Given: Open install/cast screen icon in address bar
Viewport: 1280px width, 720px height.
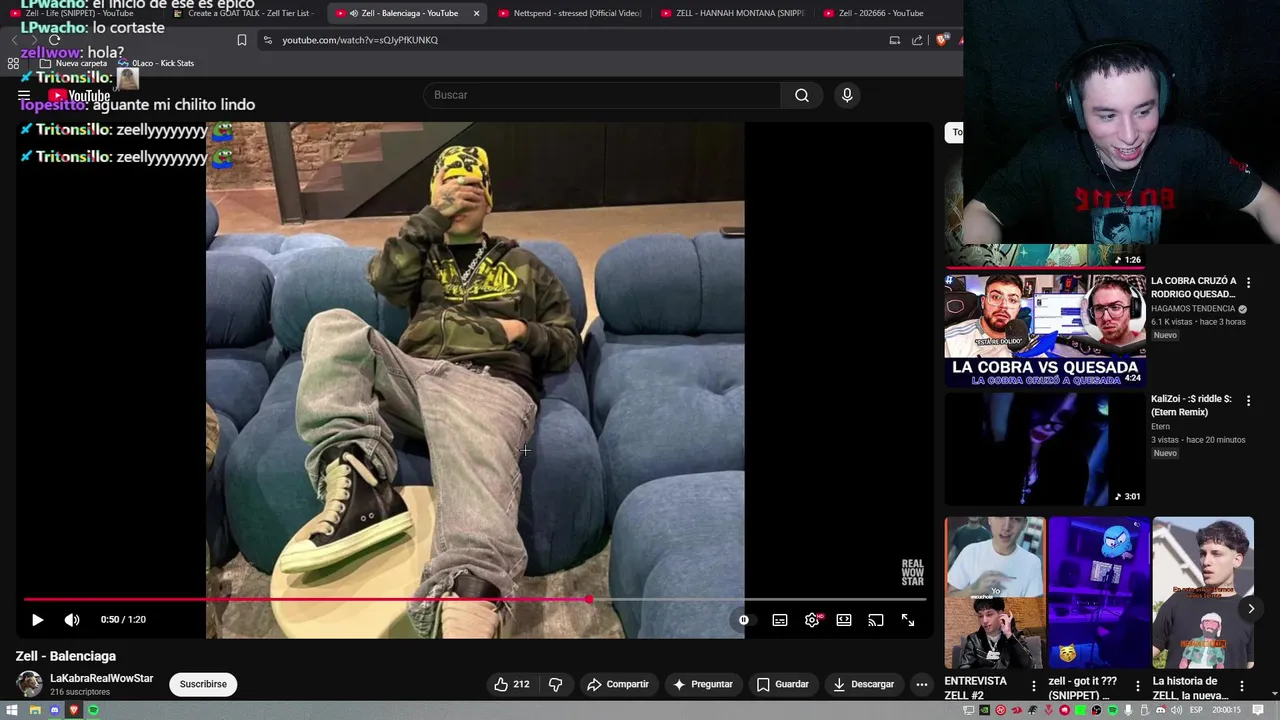Looking at the screenshot, I should (895, 40).
